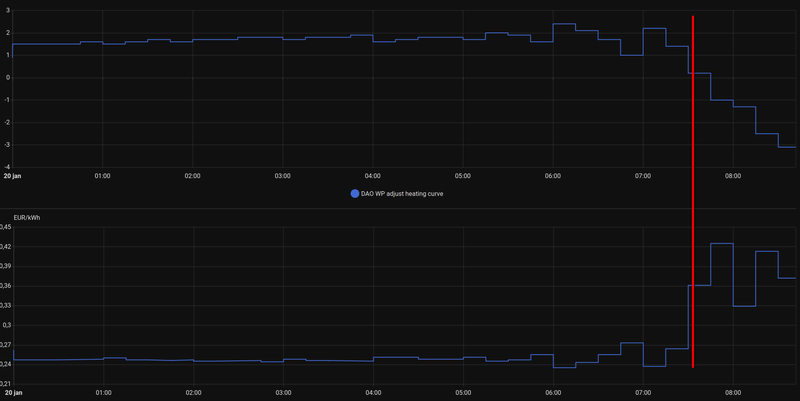This screenshot has width=800, height=401.
Task: Select 08:00 on the heating curve chart axis
Action: coord(733,176)
